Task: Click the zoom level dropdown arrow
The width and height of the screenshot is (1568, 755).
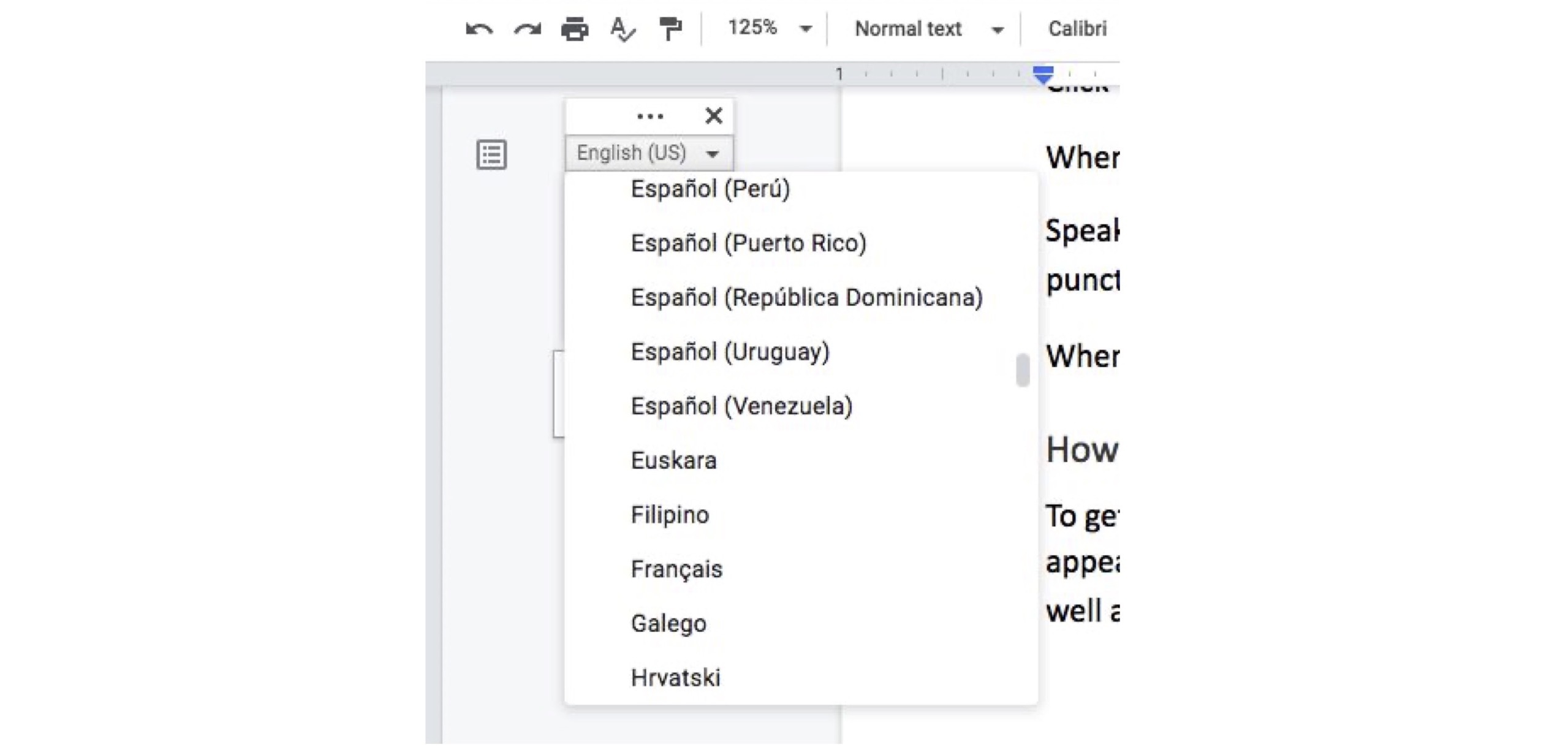Action: [808, 29]
